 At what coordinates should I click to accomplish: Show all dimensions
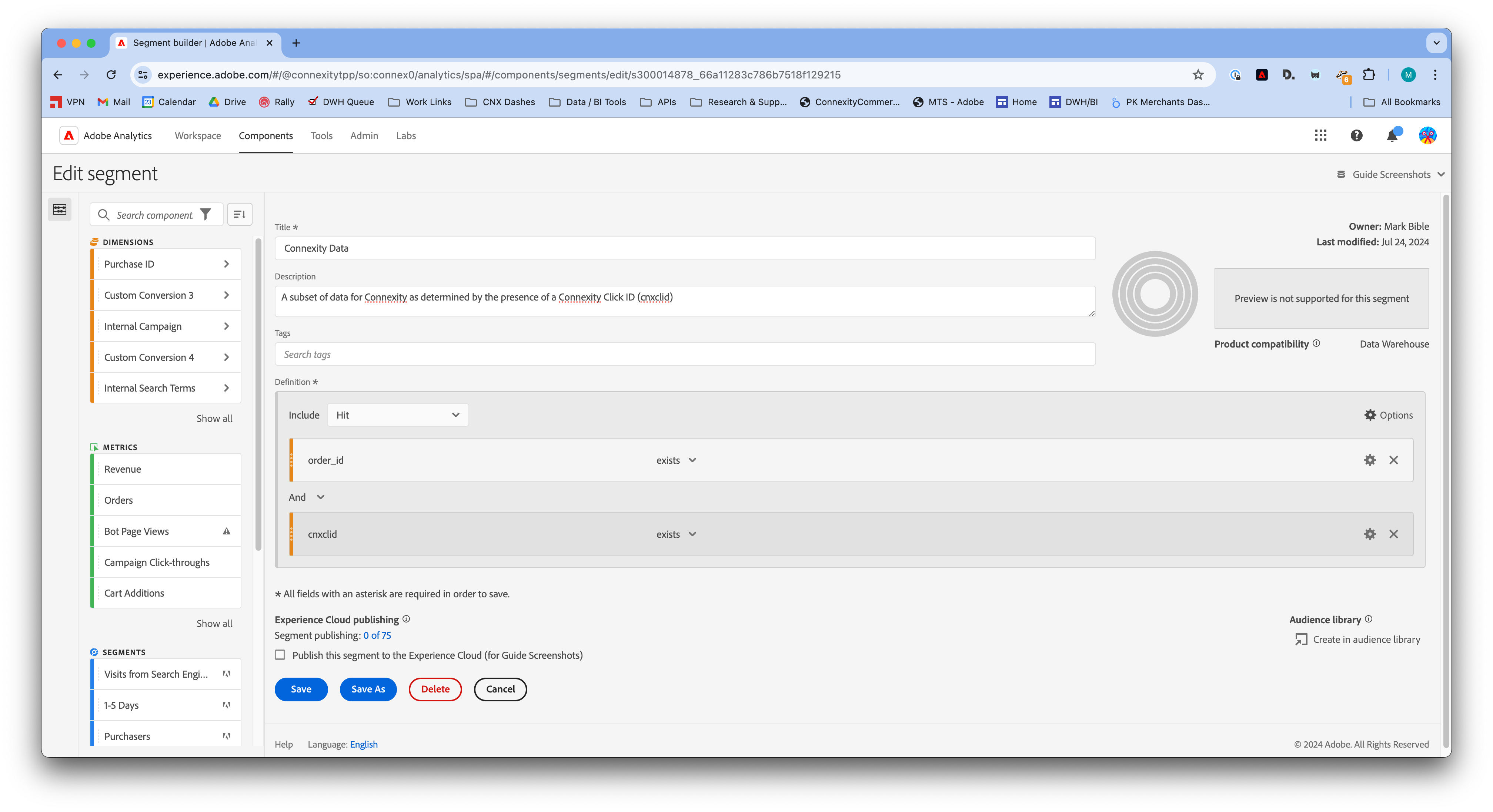tap(214, 418)
